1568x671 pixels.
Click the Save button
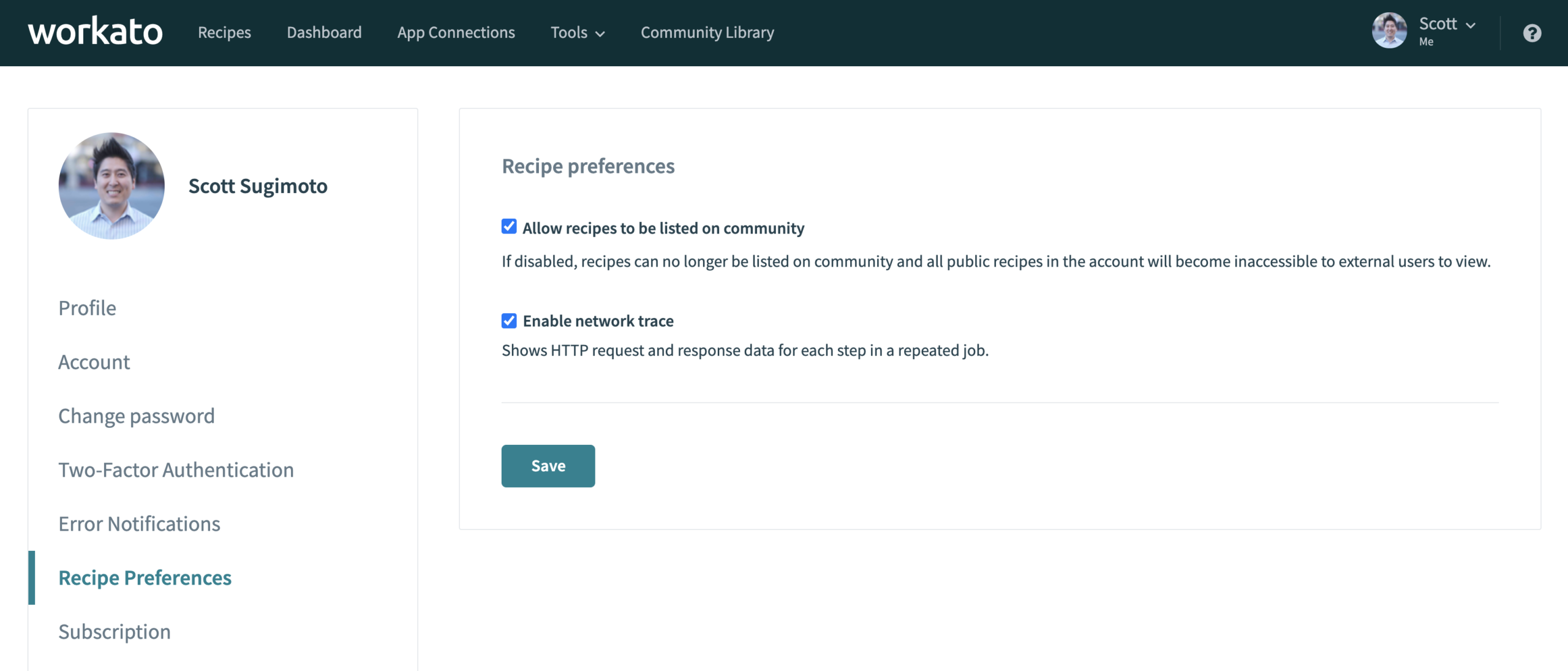pos(548,466)
